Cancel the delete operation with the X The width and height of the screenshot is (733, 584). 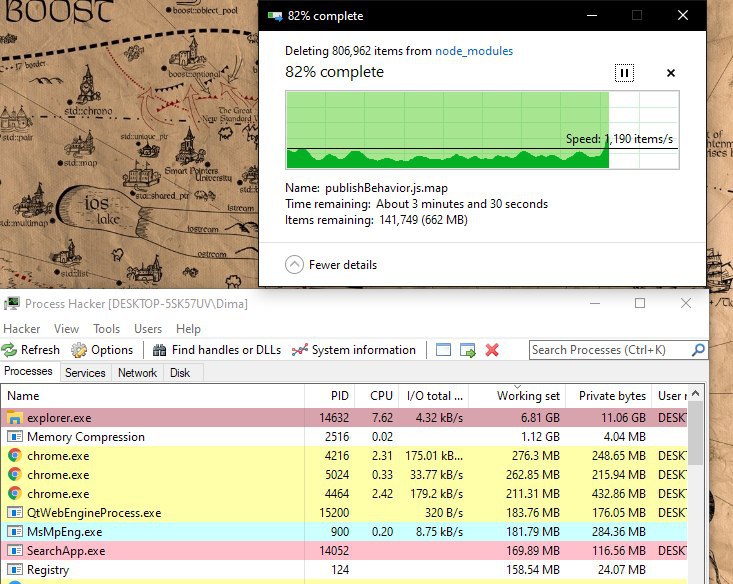tap(671, 73)
